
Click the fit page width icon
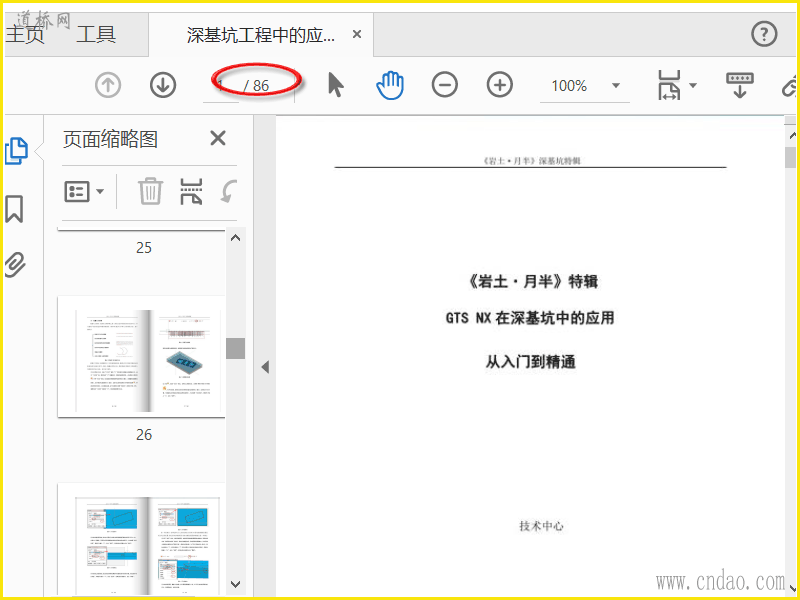pyautogui.click(x=669, y=85)
